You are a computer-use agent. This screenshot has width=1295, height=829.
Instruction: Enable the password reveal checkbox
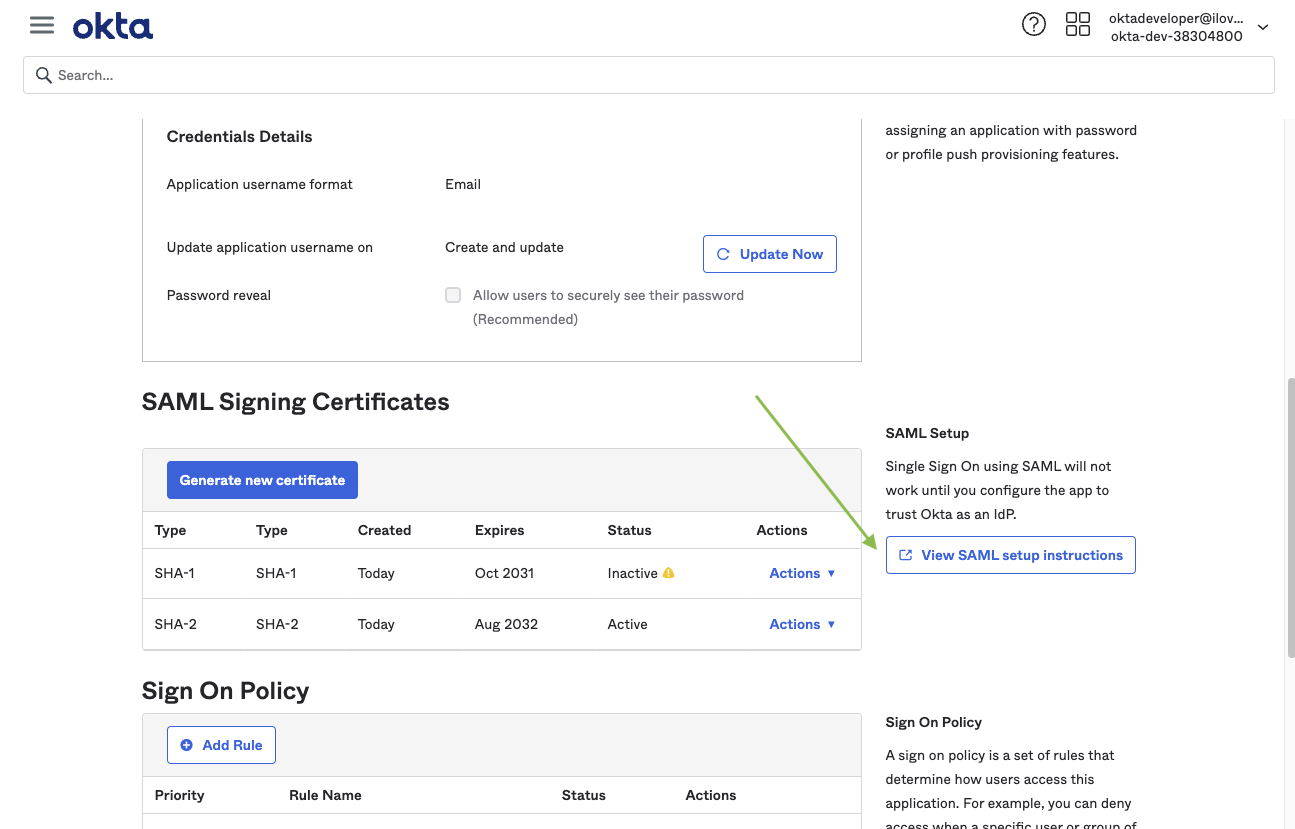click(453, 295)
